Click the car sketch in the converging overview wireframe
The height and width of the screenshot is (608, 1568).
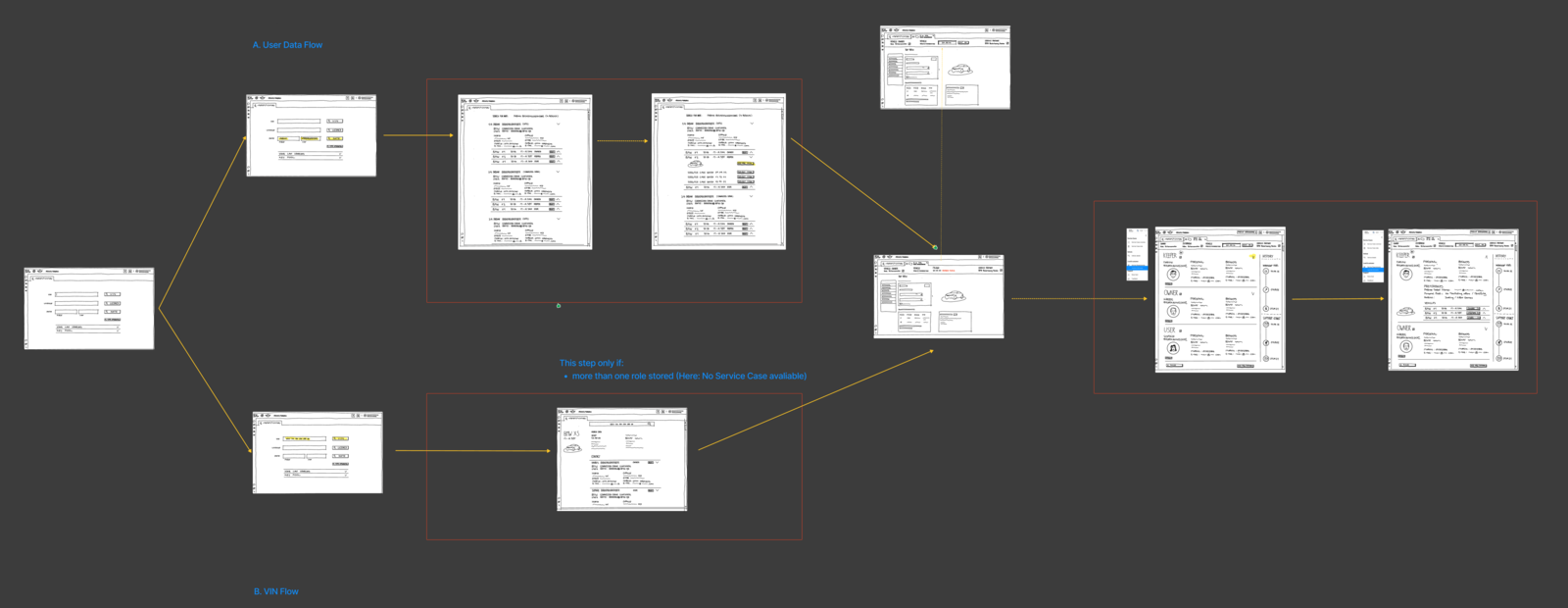click(954, 296)
